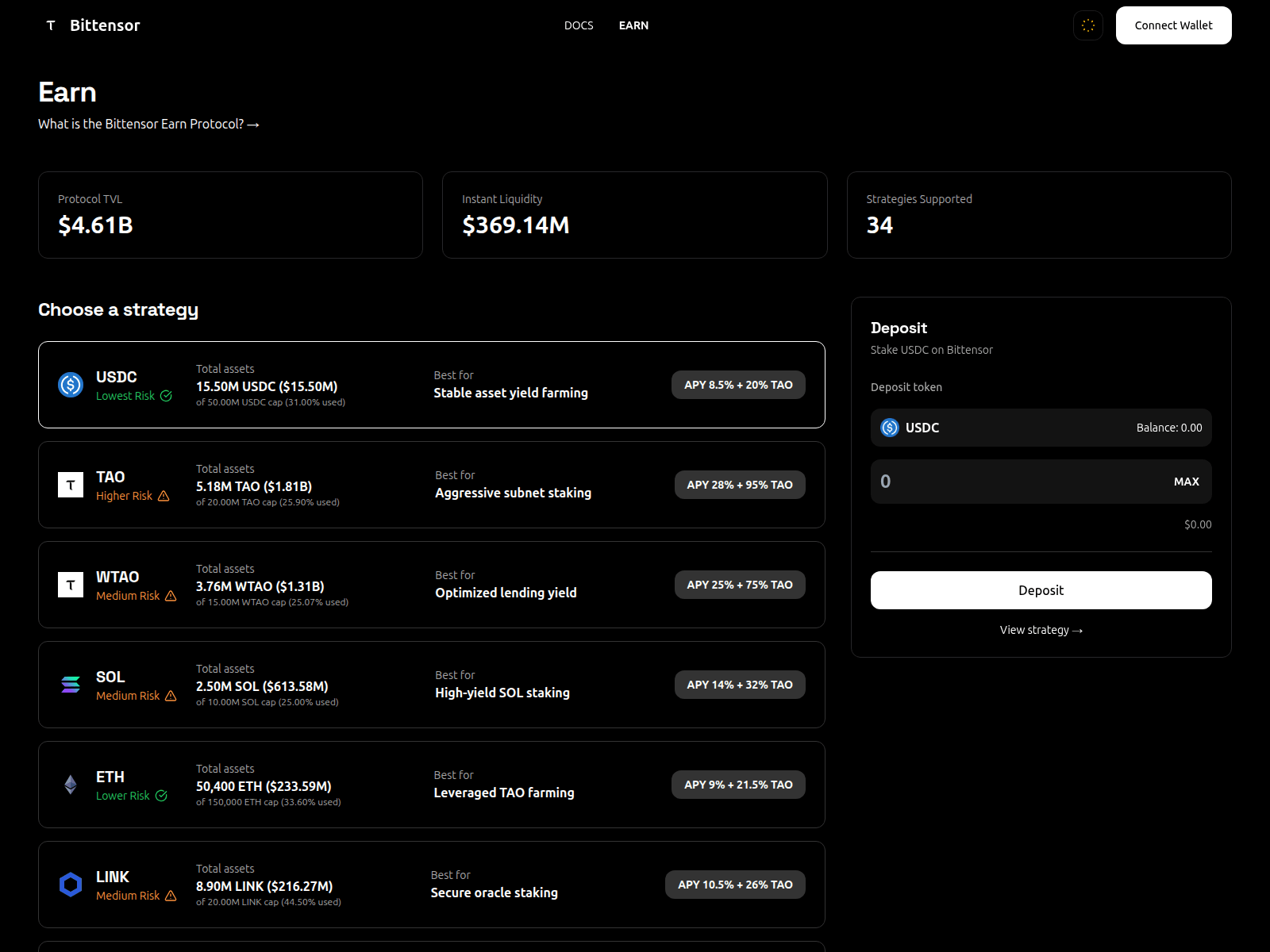Click the WTAO token icon
This screenshot has width=1270, height=952.
coord(71,585)
